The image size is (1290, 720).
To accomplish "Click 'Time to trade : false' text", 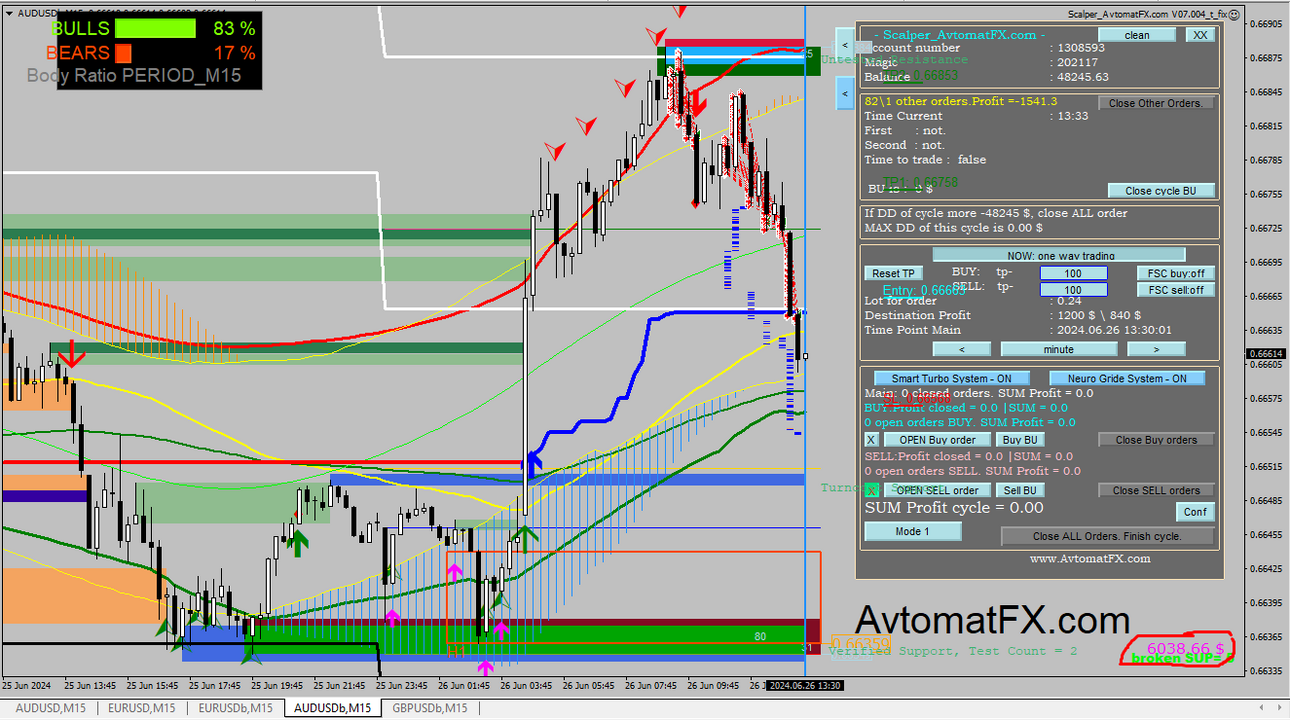I will (x=925, y=160).
